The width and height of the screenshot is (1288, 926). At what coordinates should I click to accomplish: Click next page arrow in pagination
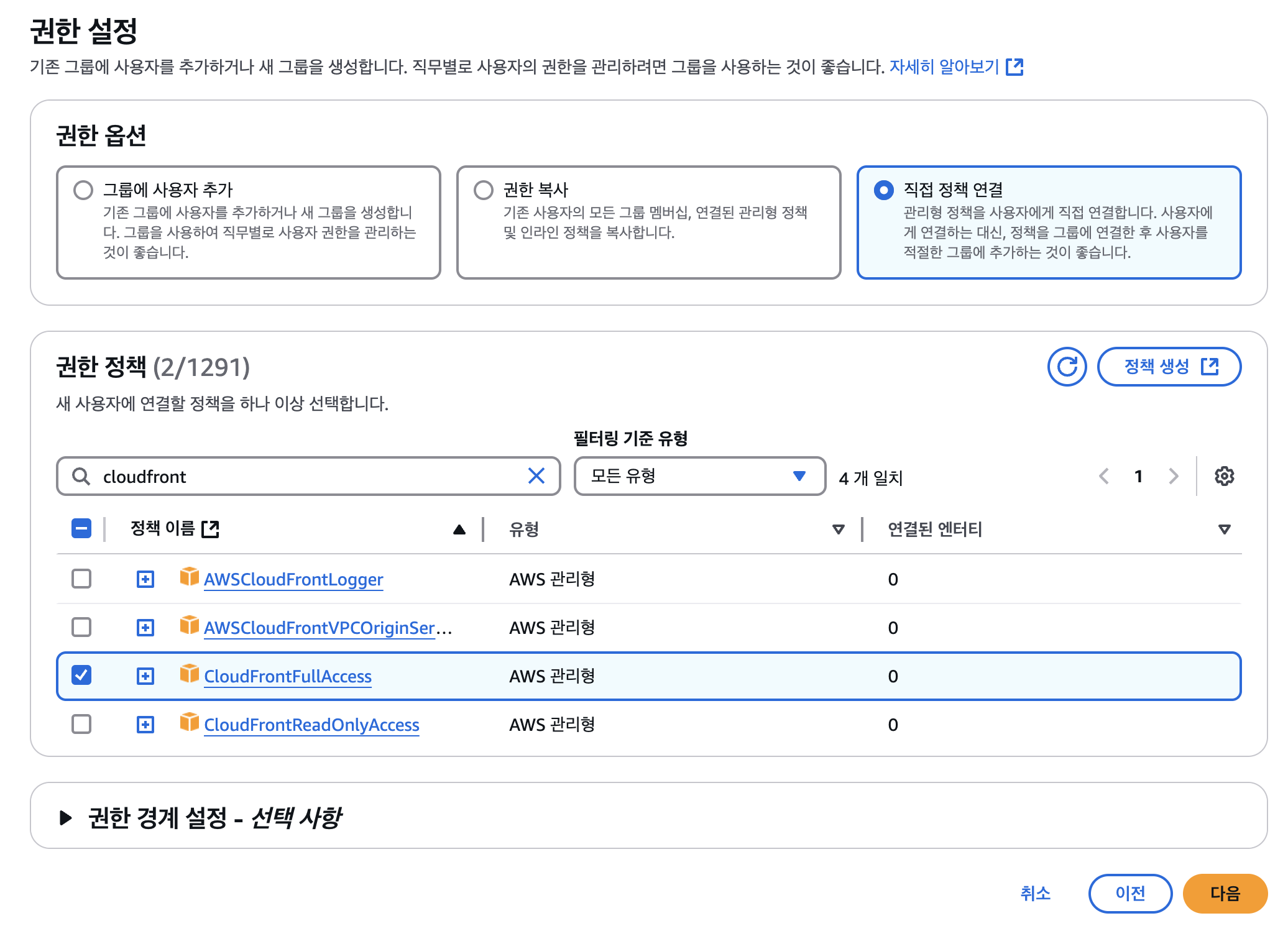tap(1173, 476)
